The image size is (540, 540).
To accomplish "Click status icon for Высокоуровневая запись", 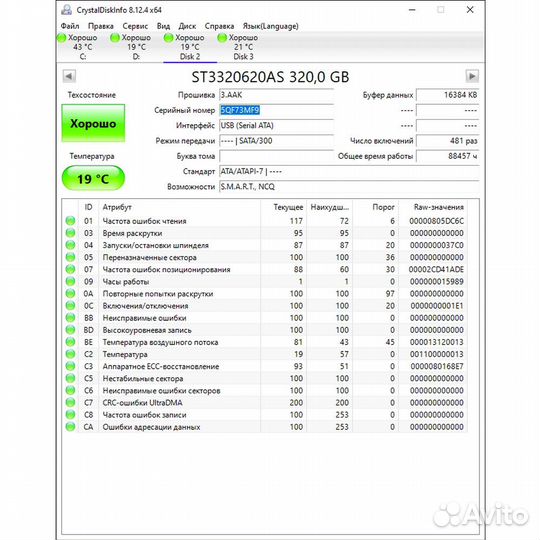I will pyautogui.click(x=70, y=330).
